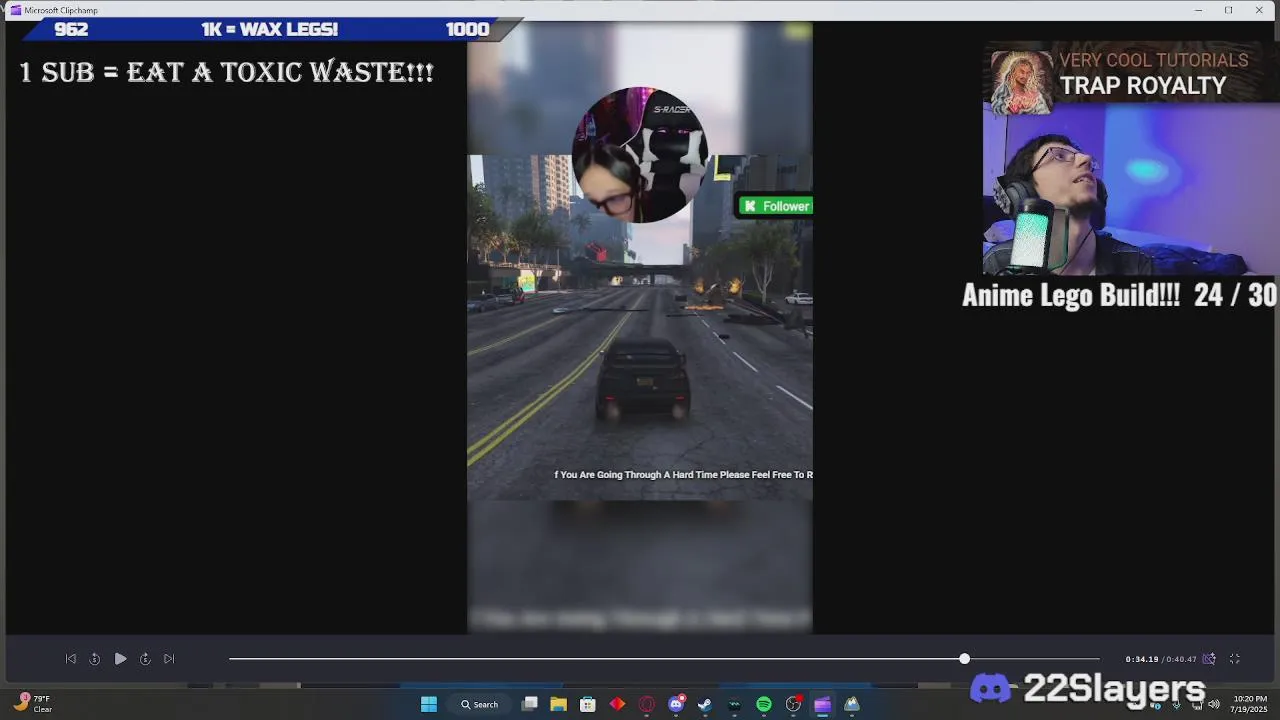Play the video in Clipchamp
The image size is (1280, 720).
click(120, 659)
